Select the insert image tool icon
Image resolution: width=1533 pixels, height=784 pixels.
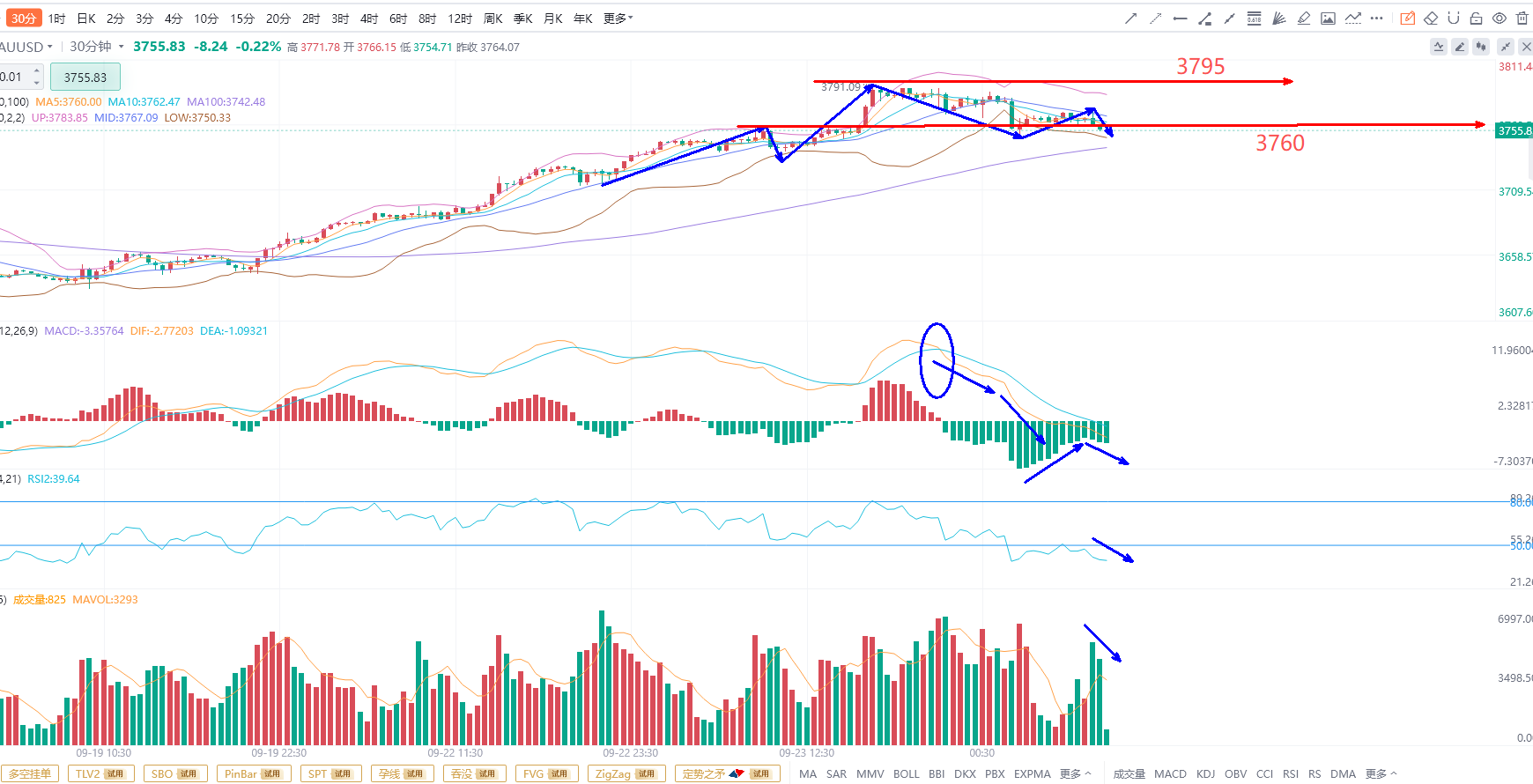coord(1328,18)
